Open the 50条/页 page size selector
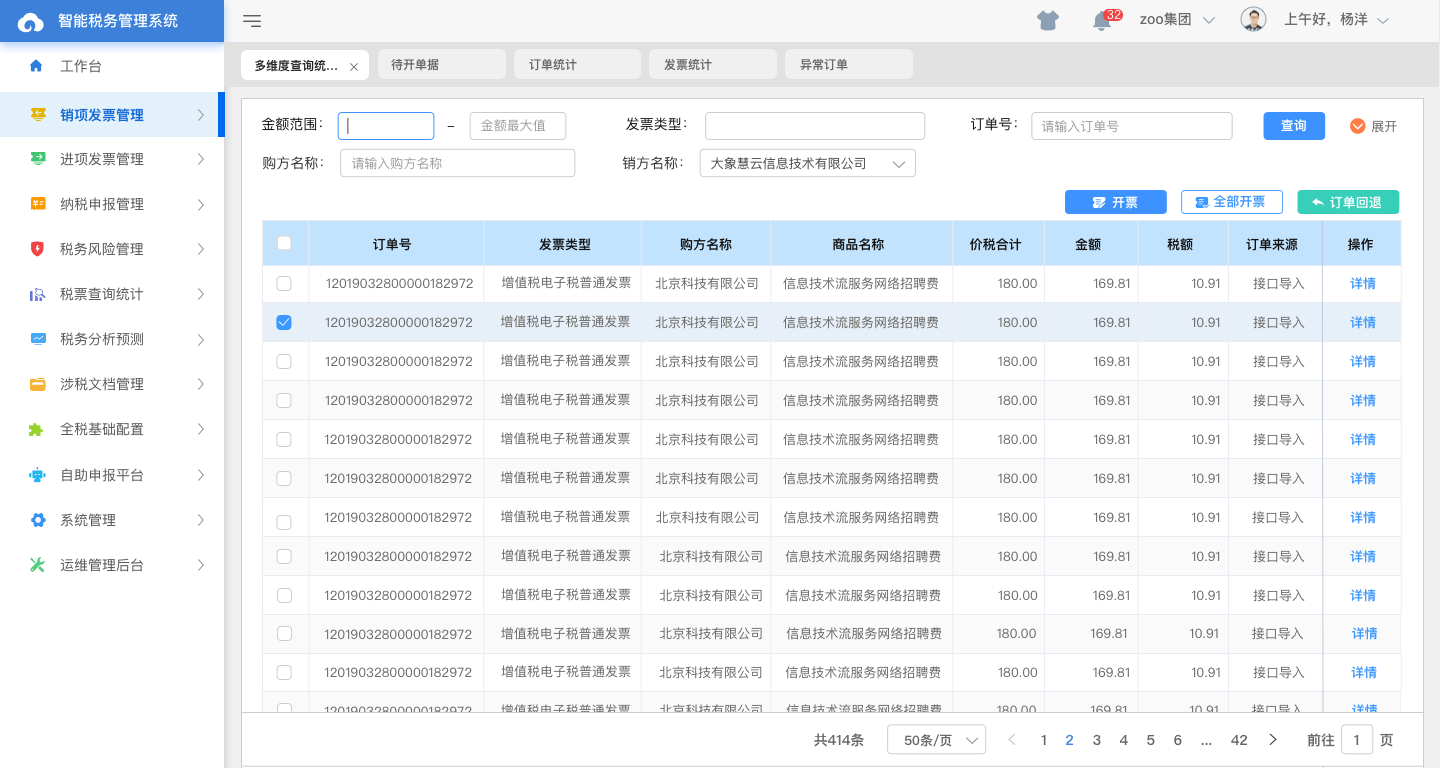This screenshot has height=768, width=1440. coord(936,739)
